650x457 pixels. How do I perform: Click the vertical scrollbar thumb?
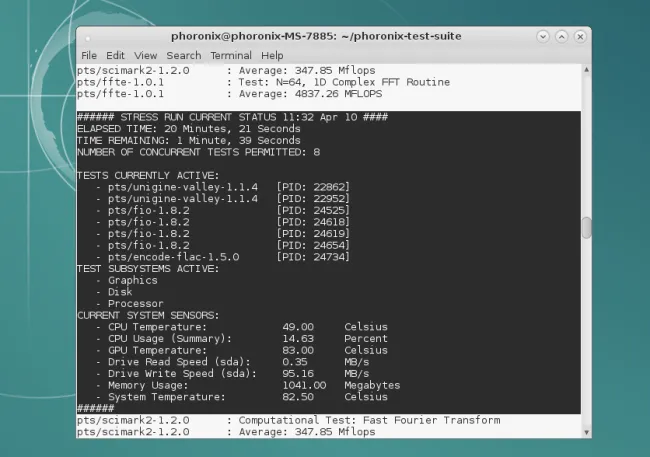pyautogui.click(x=586, y=228)
